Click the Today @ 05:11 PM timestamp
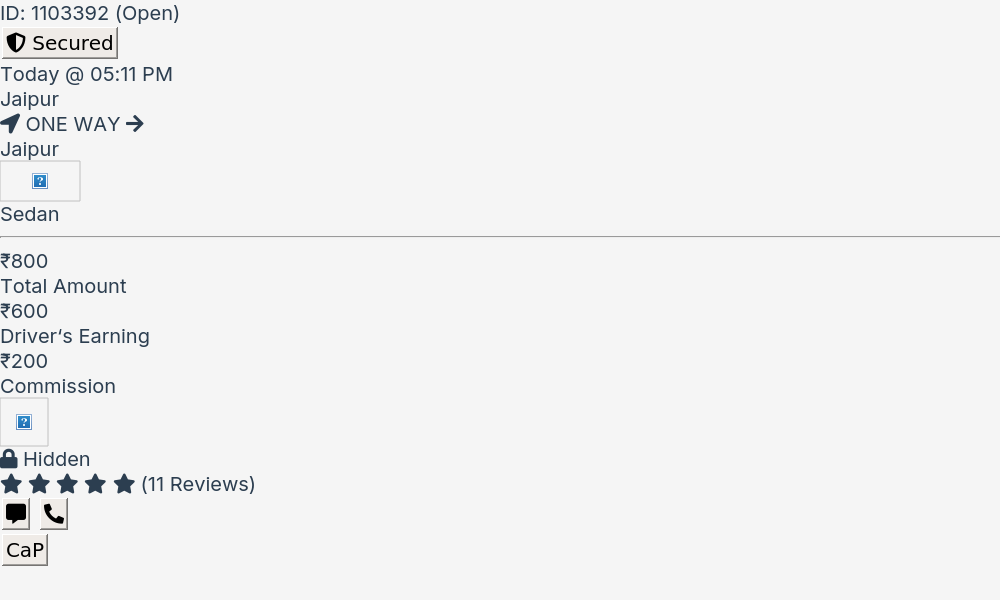 (87, 74)
